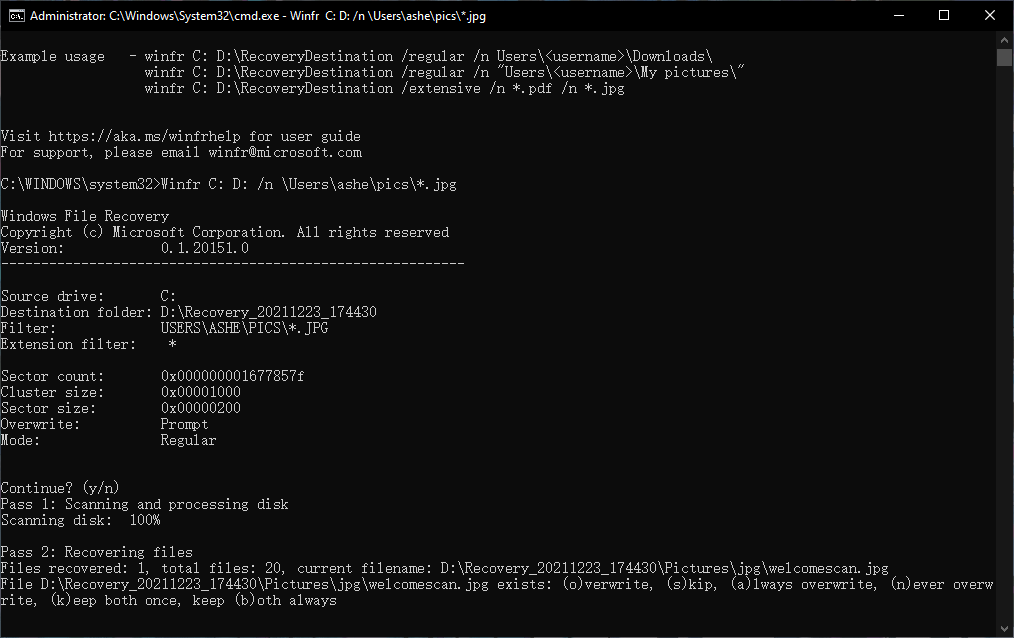Click the winfr@microsoft.com email address
The width and height of the screenshot is (1014, 638).
pyautogui.click(x=285, y=152)
